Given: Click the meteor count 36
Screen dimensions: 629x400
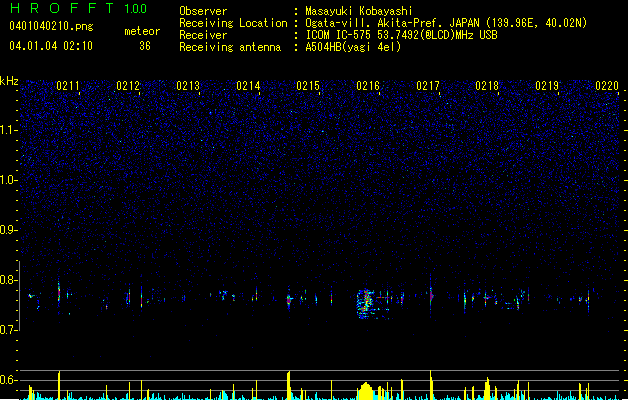Looking at the screenshot, I should click(x=145, y=46).
